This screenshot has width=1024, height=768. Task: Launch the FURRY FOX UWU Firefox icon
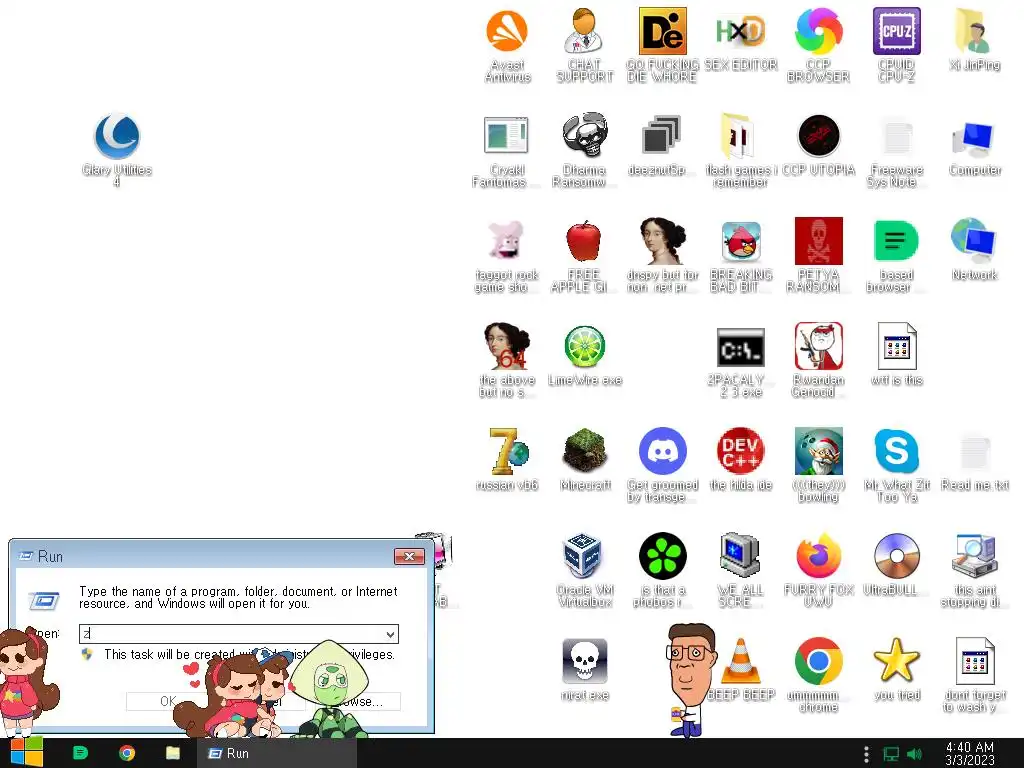(818, 556)
